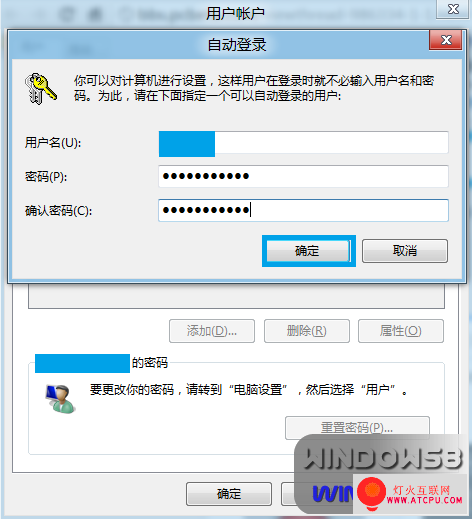Confirm auto-login with highlighted 确定 button
The width and height of the screenshot is (472, 519).
(308, 251)
